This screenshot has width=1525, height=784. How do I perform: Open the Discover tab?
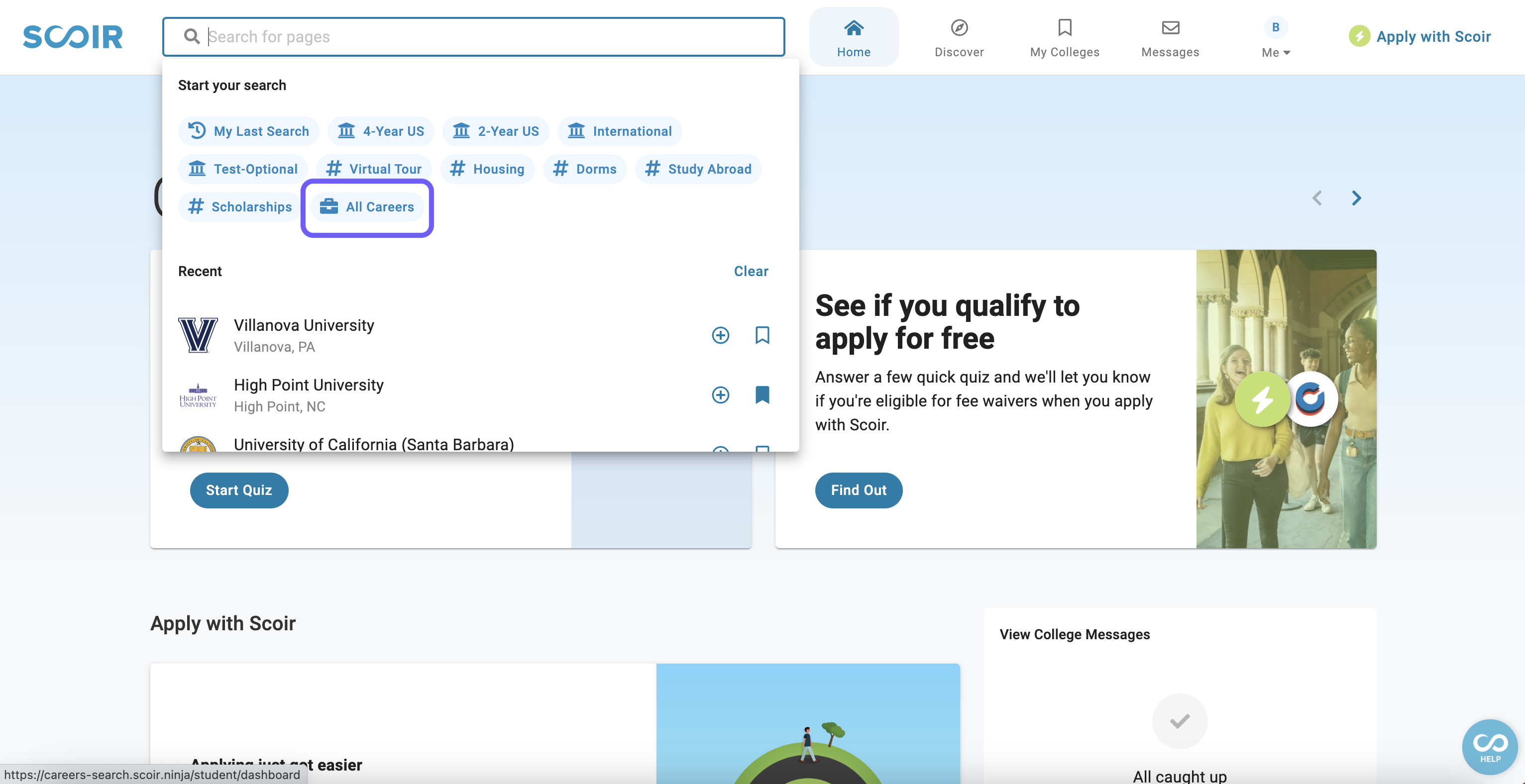pyautogui.click(x=959, y=37)
